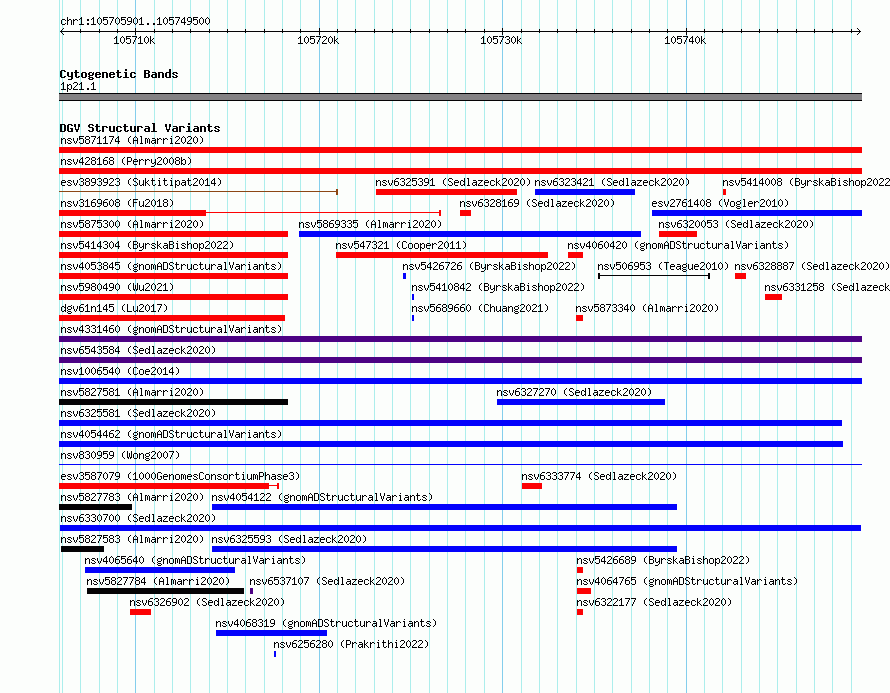The image size is (890, 693).
Task: Open the nsv3169608 (Fu2018) label
Action: point(117,203)
